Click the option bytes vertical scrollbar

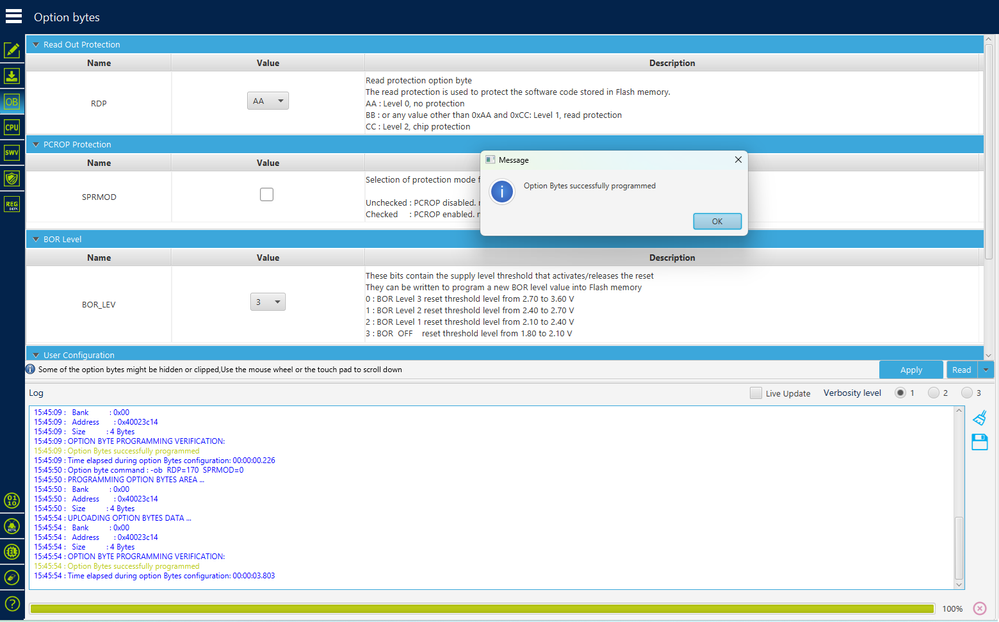988,151
